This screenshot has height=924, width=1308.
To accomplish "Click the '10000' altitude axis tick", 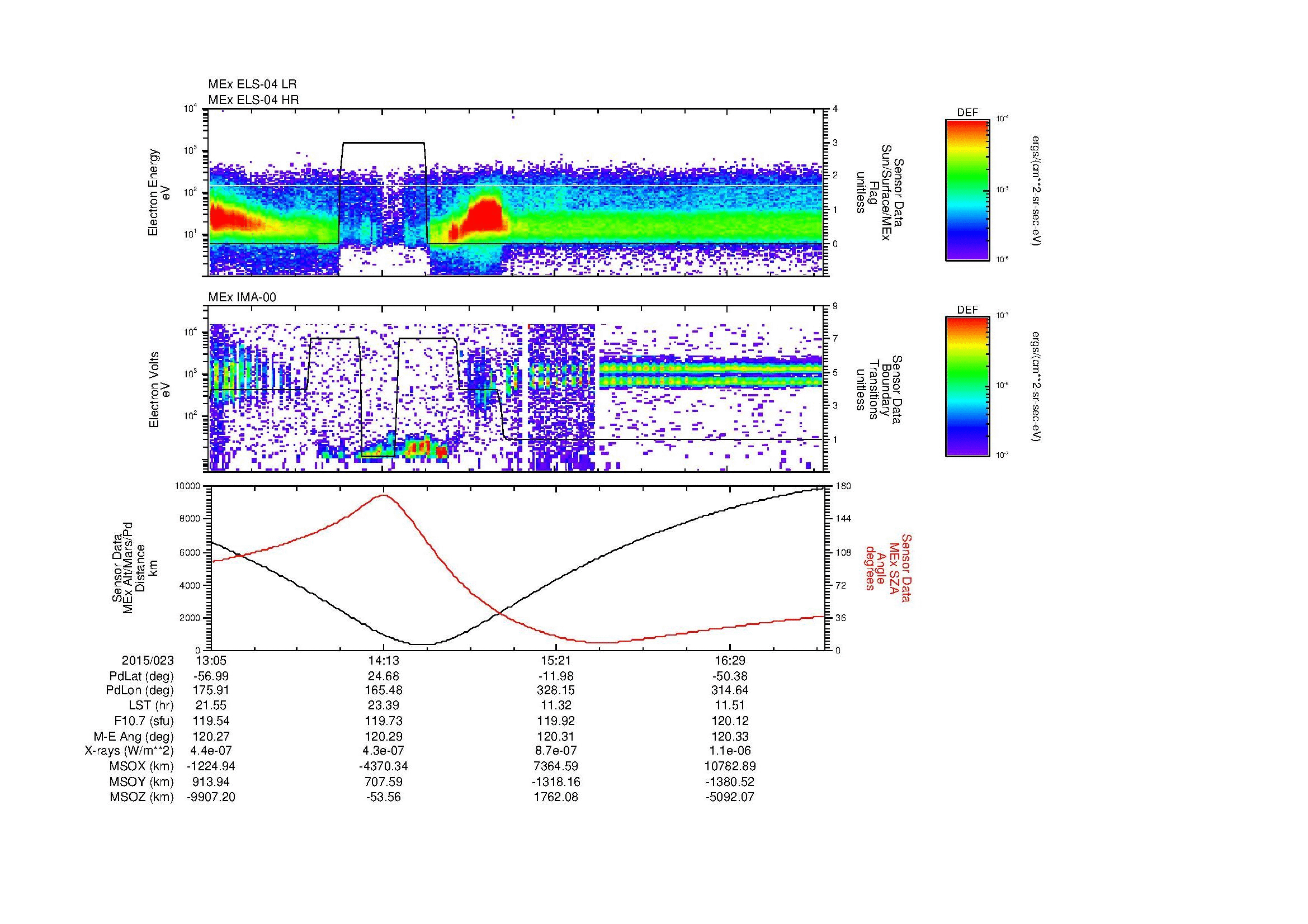I will 188,486.
